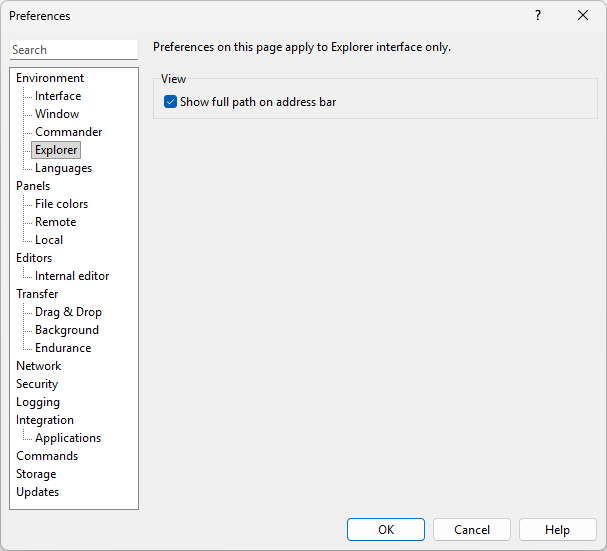Toggle Show full path on address bar
Viewport: 607px width, 551px height.
point(171,102)
